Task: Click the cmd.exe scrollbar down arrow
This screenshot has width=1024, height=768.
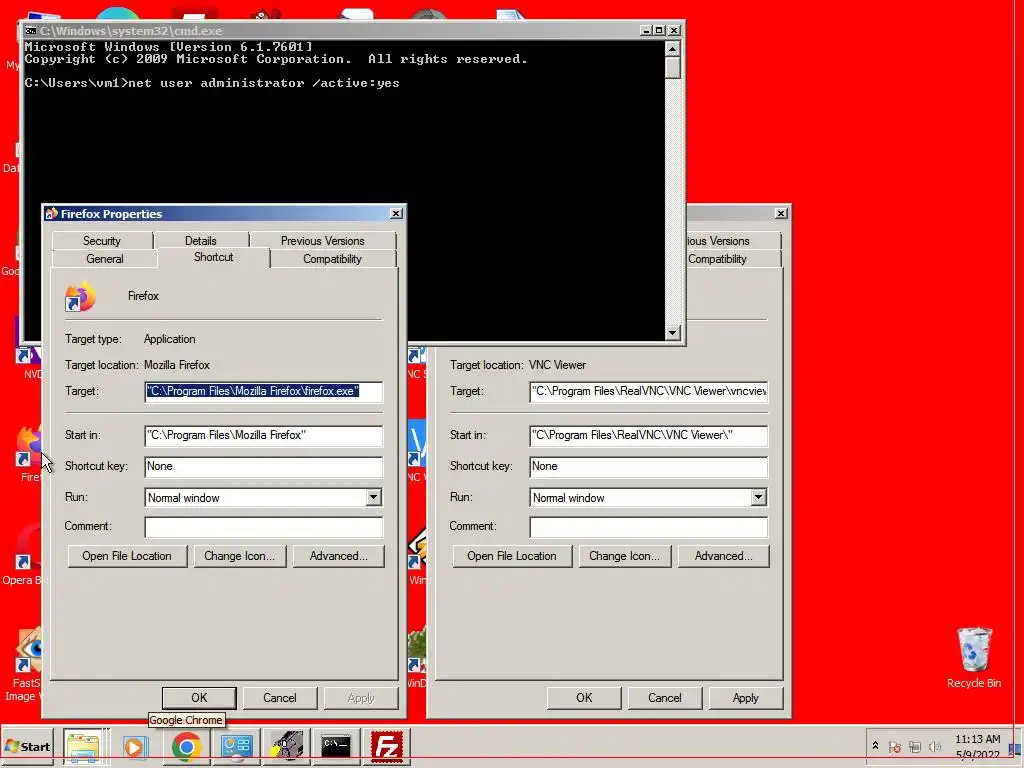Action: (673, 333)
